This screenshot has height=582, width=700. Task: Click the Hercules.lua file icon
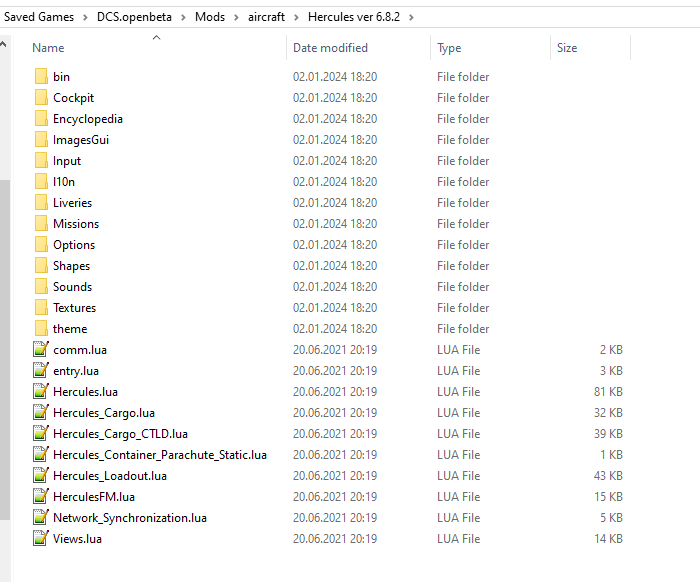pyautogui.click(x=41, y=391)
